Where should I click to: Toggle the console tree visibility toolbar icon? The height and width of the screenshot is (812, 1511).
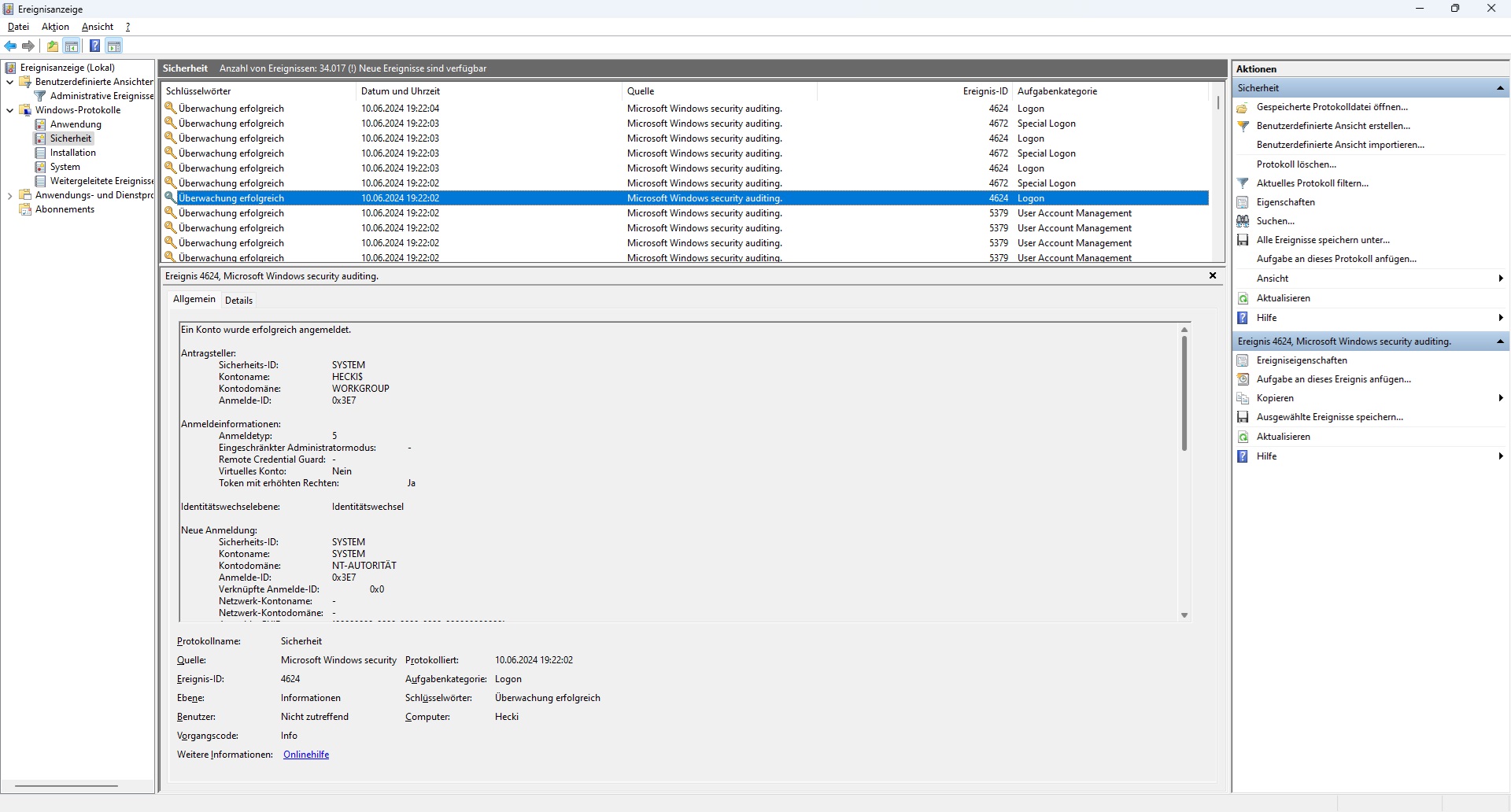pyautogui.click(x=72, y=46)
